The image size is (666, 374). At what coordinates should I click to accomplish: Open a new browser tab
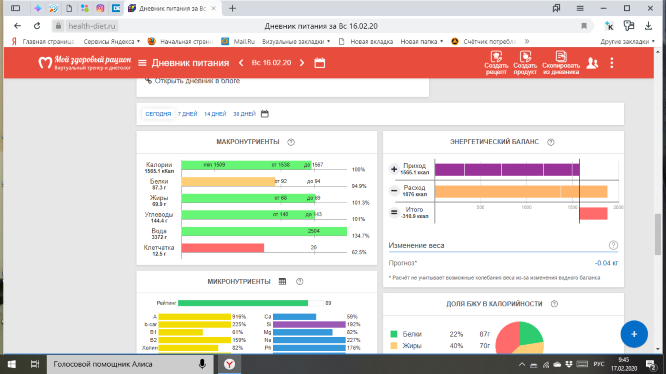(232, 8)
